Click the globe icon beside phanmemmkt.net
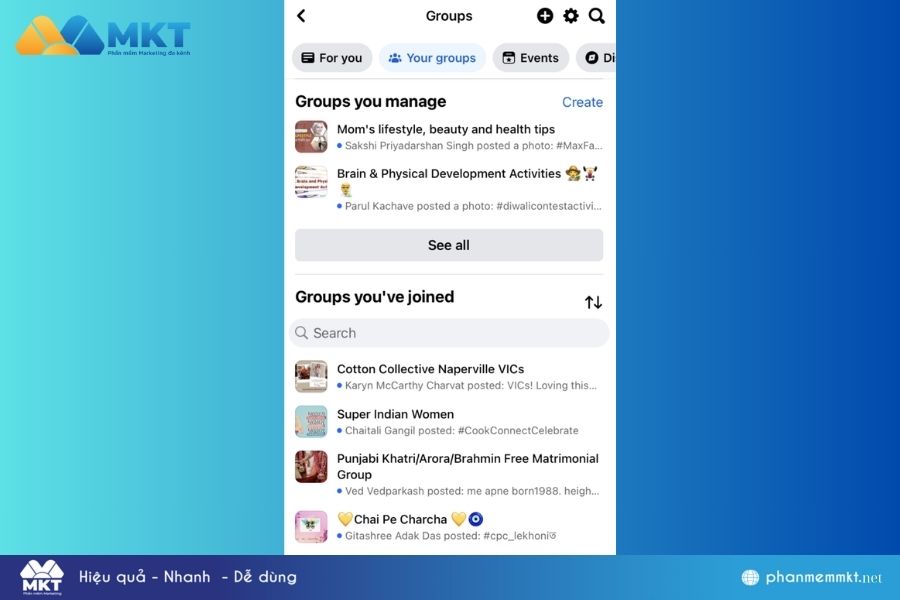The height and width of the screenshot is (600, 900). (749, 577)
